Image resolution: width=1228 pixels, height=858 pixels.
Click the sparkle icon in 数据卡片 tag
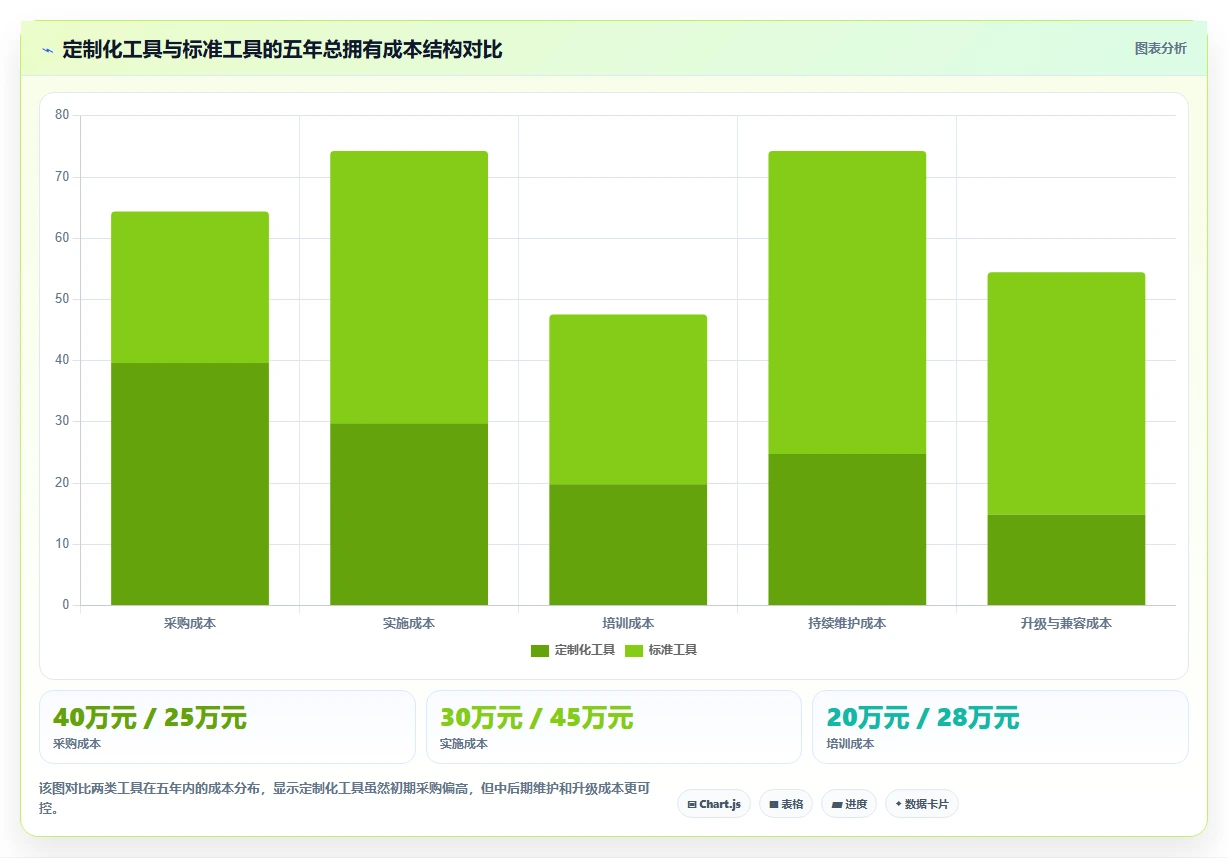click(898, 803)
